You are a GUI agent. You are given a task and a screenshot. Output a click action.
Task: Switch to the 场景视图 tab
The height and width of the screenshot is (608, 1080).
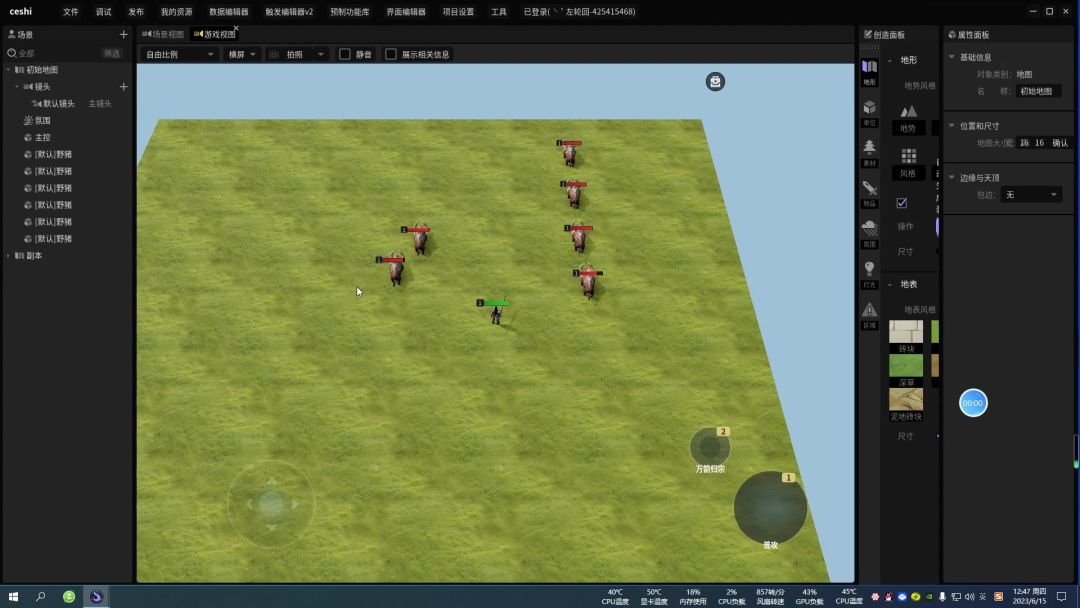point(163,34)
